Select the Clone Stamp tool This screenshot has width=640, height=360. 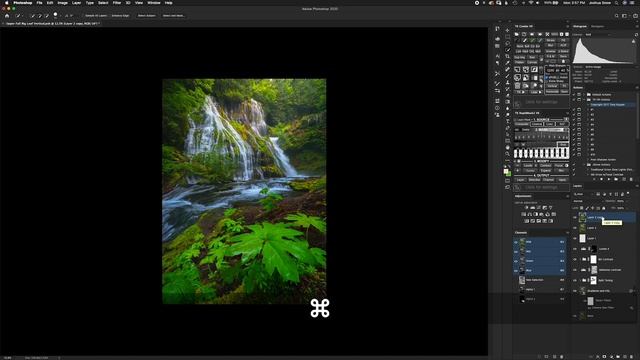(507, 82)
